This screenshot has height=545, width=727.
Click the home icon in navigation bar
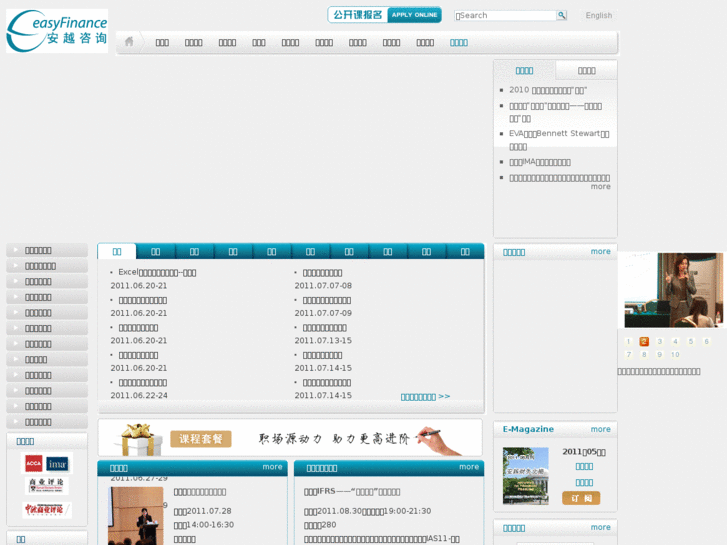[x=128, y=42]
